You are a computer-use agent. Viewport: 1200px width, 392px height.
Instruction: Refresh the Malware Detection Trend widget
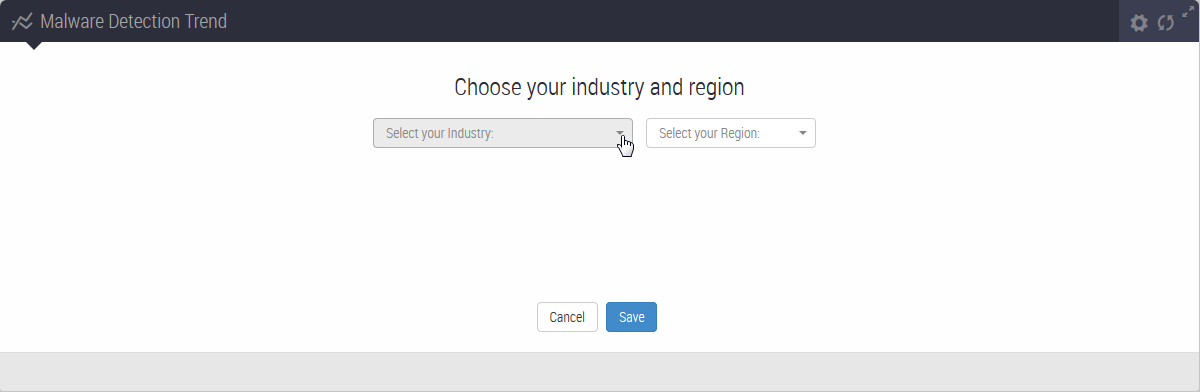pyautogui.click(x=1165, y=23)
